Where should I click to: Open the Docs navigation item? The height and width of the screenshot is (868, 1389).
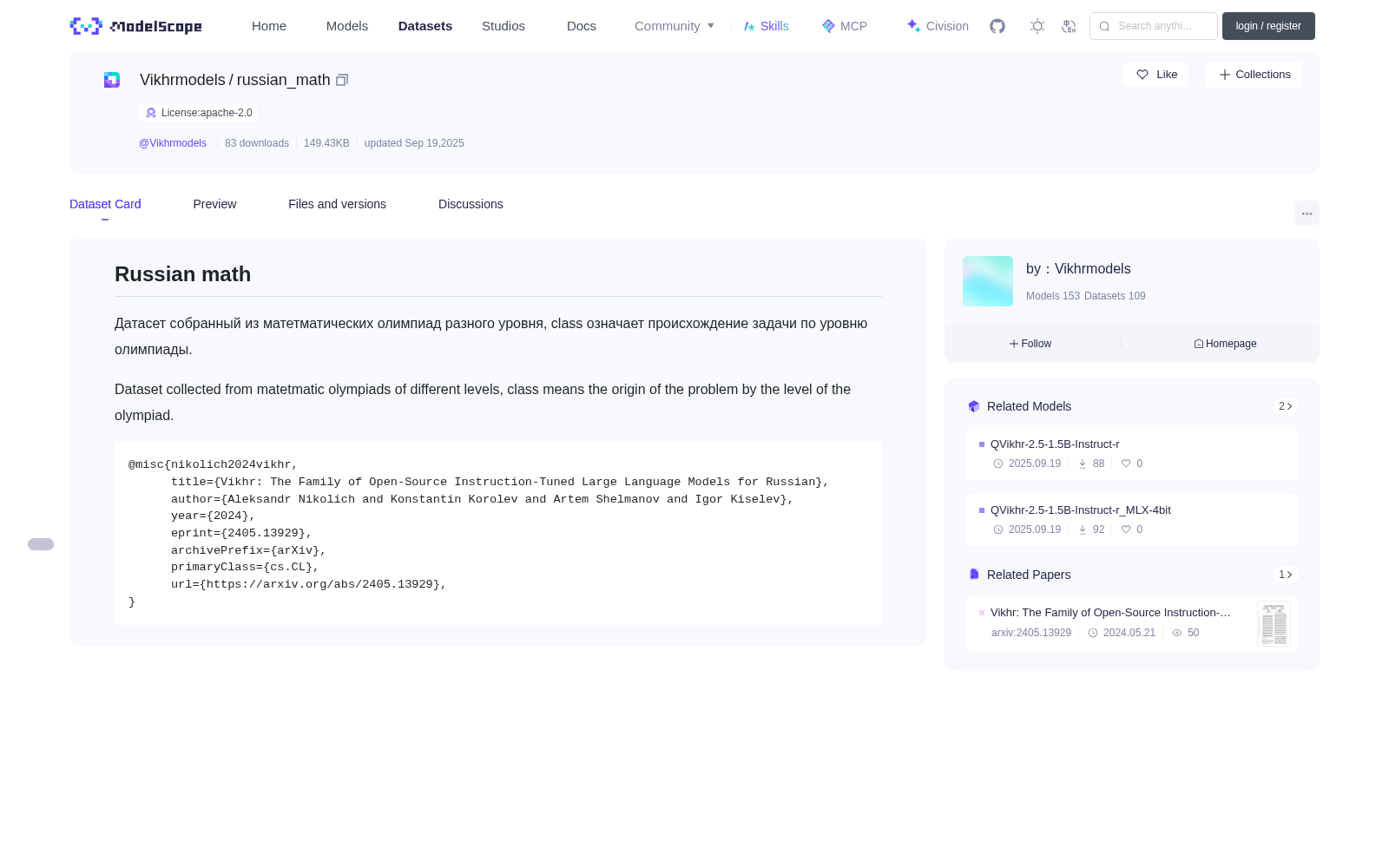tap(582, 26)
